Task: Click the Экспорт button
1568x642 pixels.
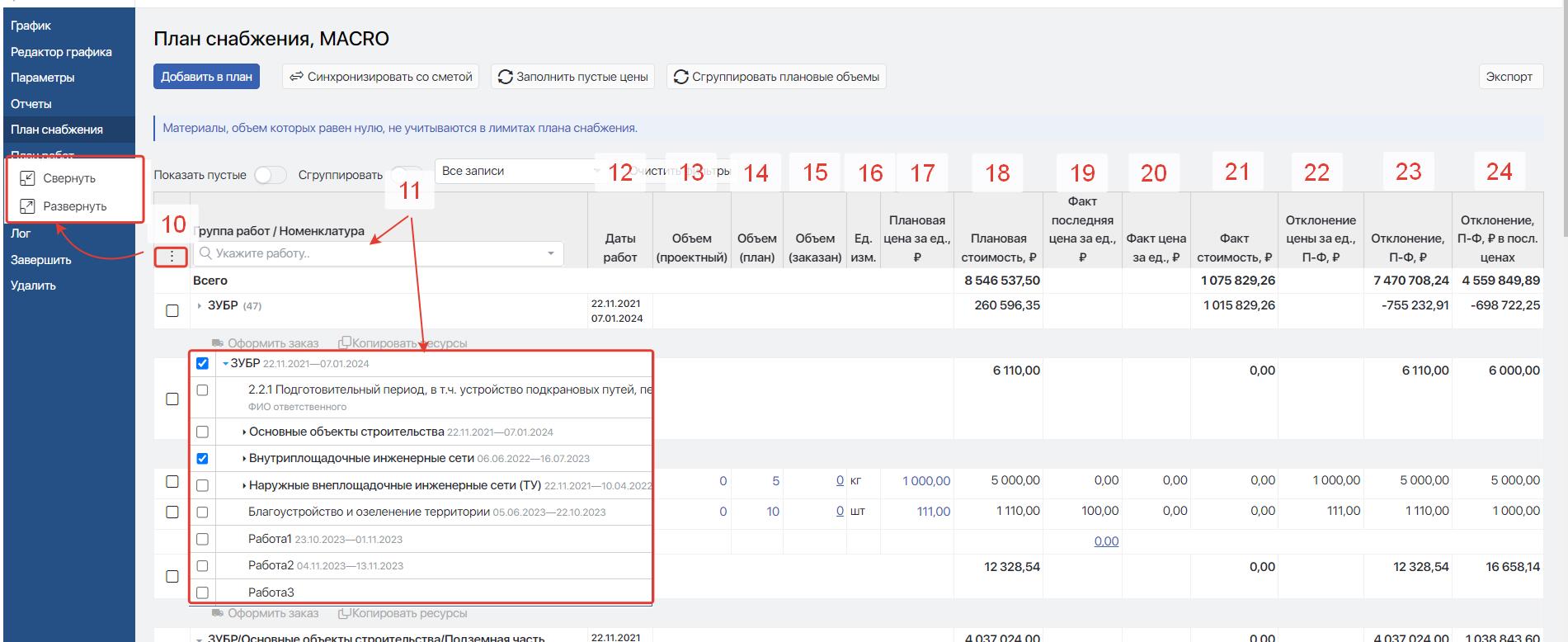Action: (x=1509, y=77)
